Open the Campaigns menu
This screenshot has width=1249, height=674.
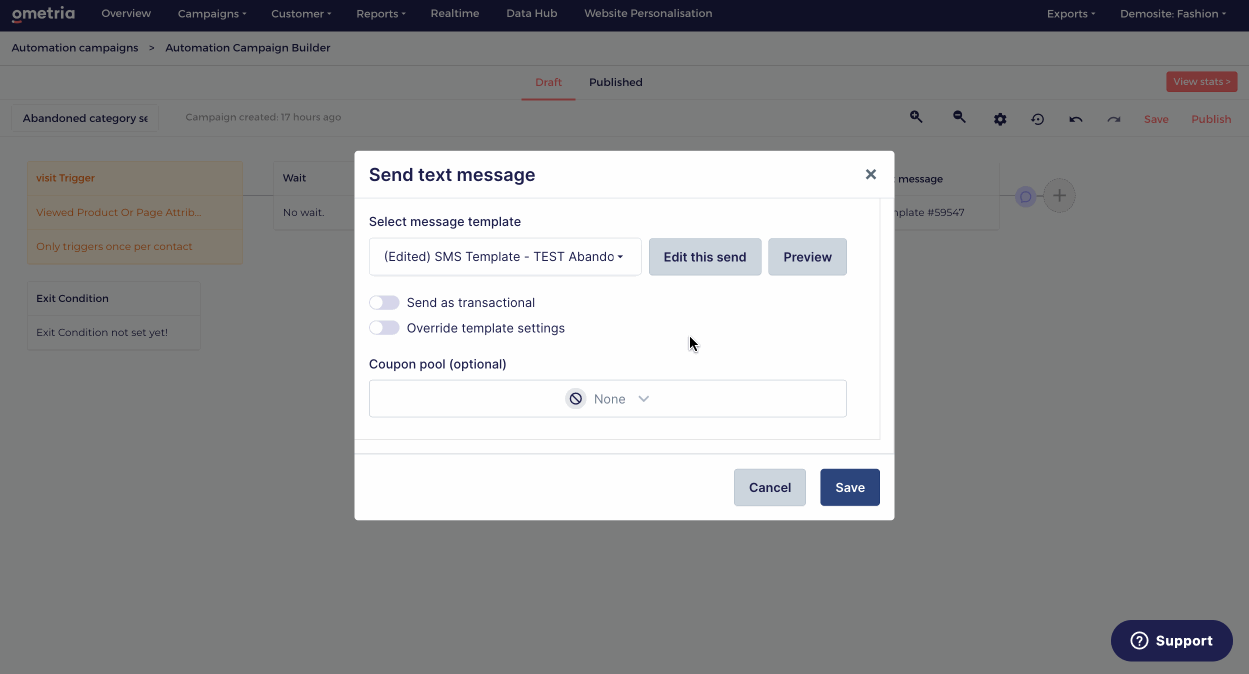212,14
